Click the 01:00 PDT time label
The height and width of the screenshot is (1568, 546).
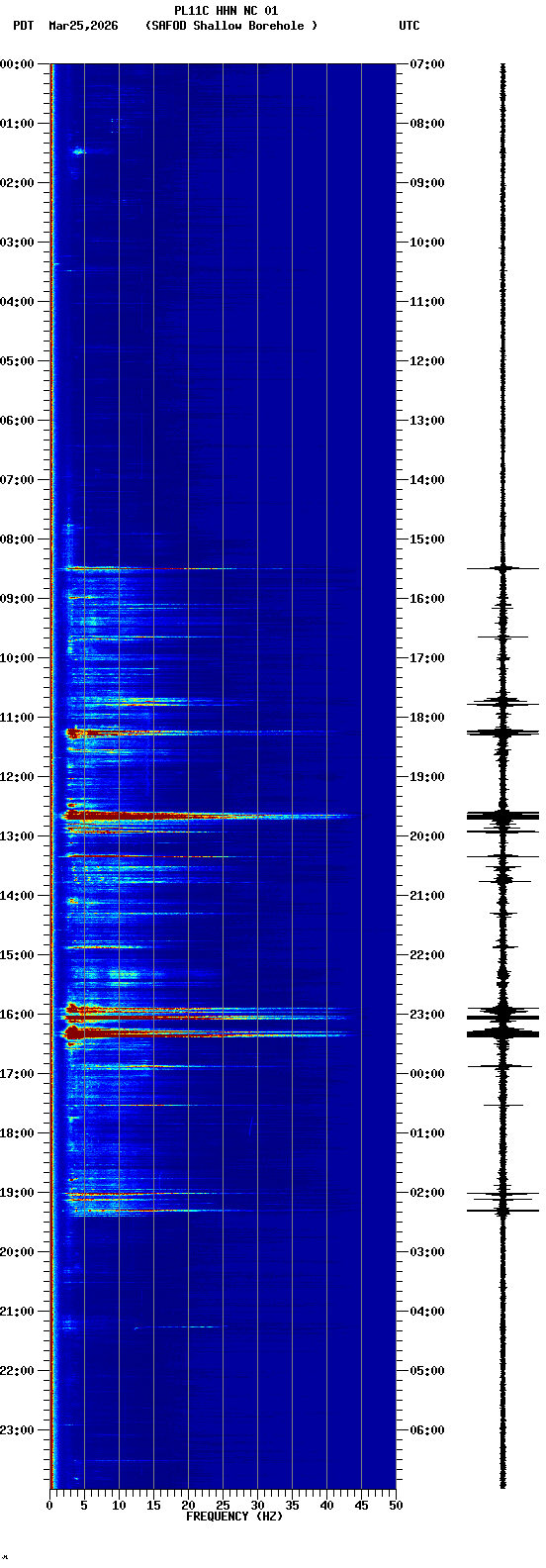click(x=18, y=124)
